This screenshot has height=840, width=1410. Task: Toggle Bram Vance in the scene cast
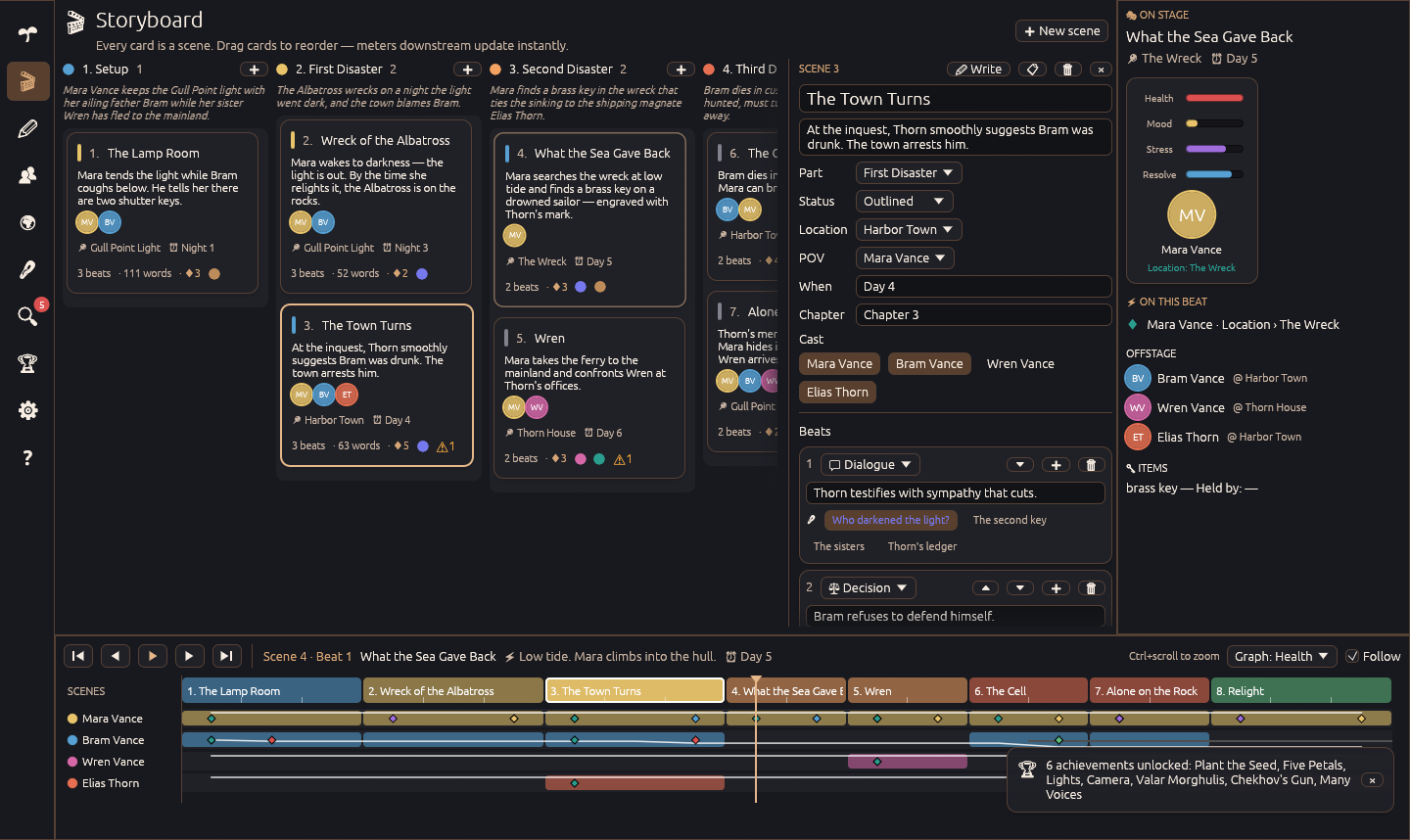coord(929,364)
